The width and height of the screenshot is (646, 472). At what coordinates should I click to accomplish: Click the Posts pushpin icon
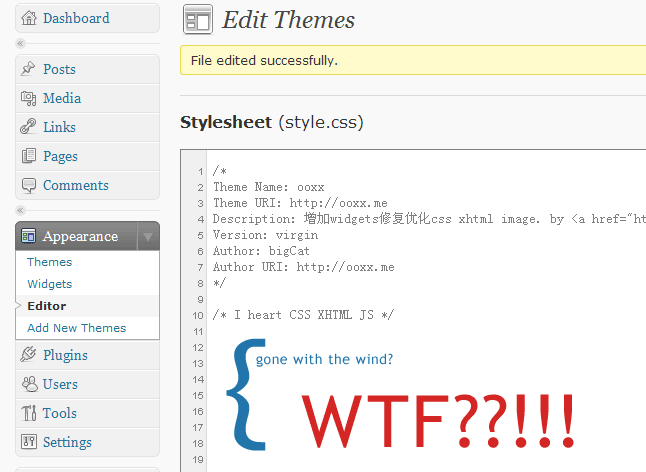pyautogui.click(x=28, y=69)
